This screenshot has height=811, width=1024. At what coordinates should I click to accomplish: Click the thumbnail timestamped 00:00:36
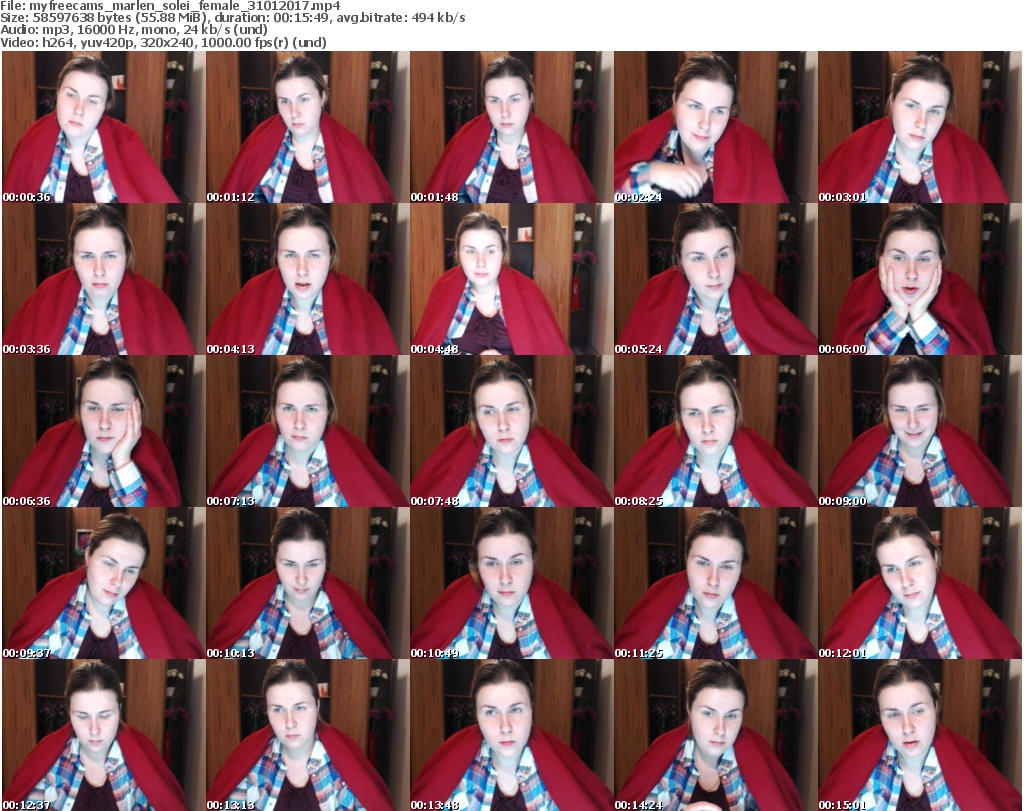[x=103, y=128]
